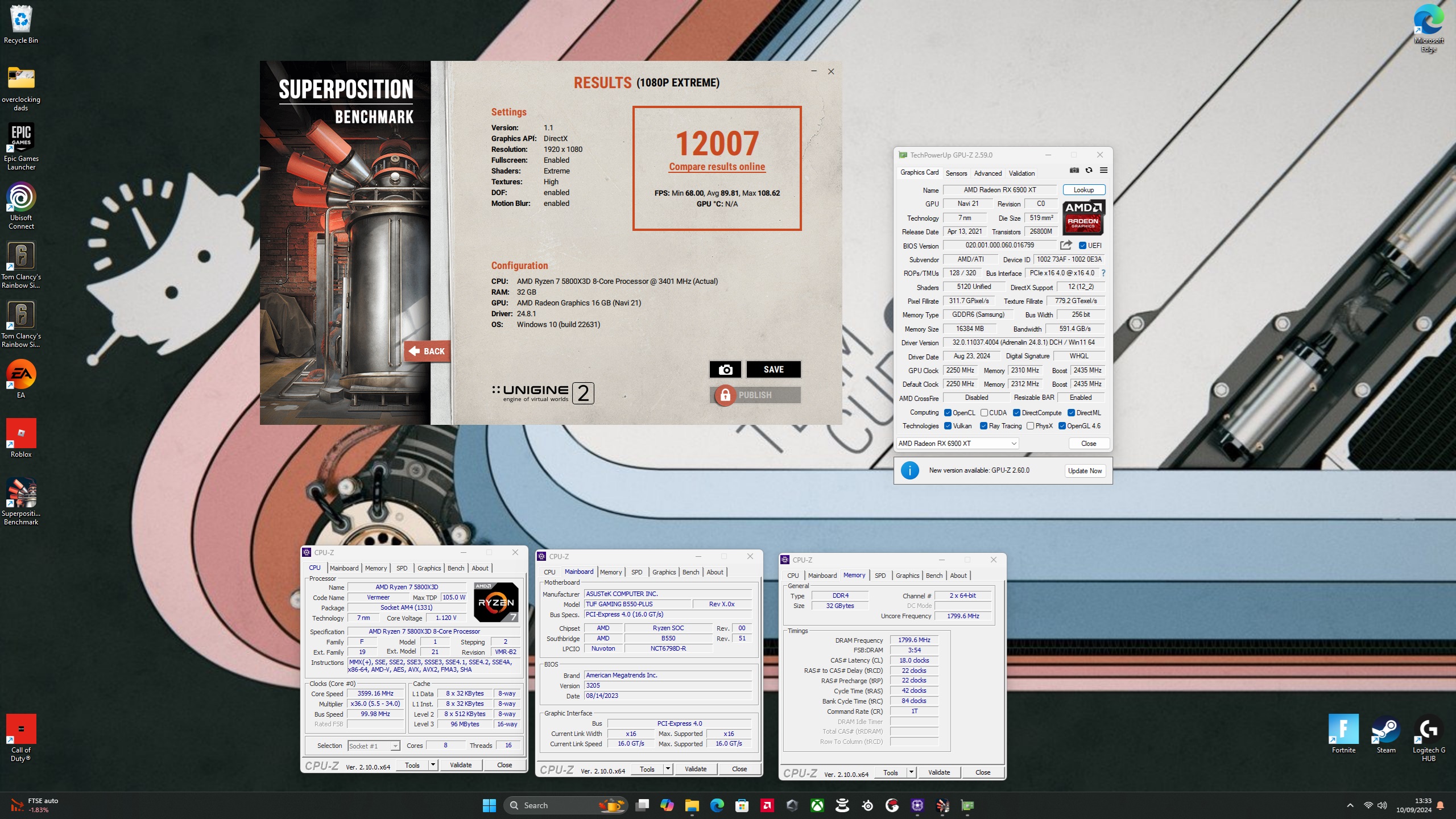
Task: Click the GPU-Z BIOS Version field
Action: pyautogui.click(x=999, y=245)
